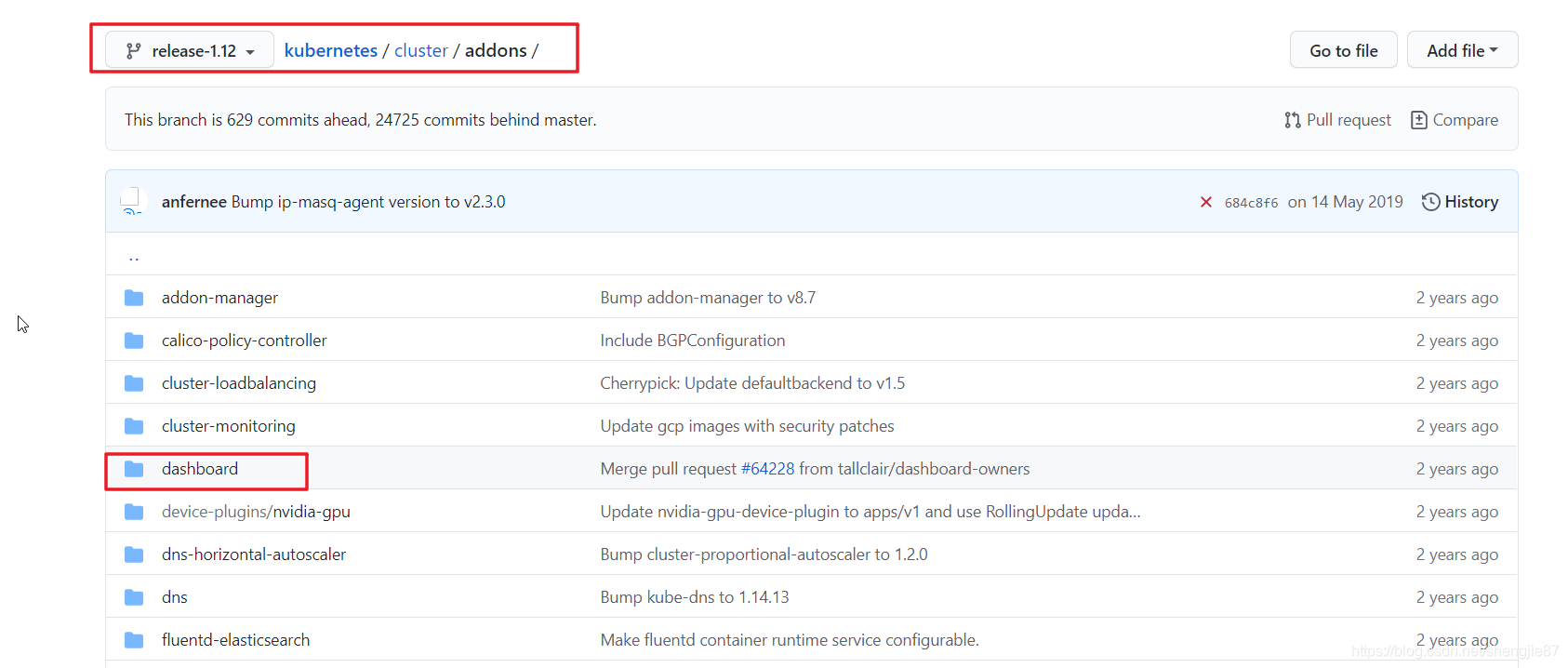The width and height of the screenshot is (1568, 668).
Task: Open commit message Bump ip-masq-agent version
Action: pyautogui.click(x=368, y=202)
